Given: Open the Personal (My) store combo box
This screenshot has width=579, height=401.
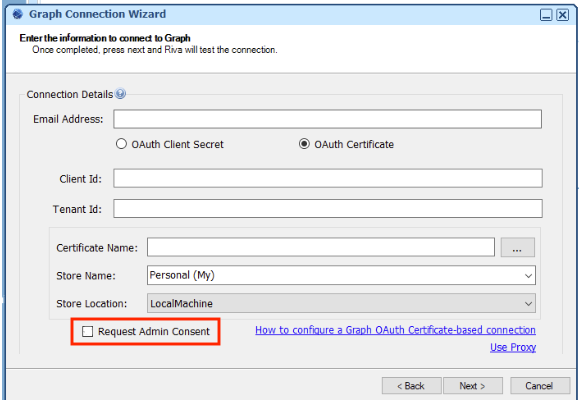Looking at the screenshot, I should [x=341, y=275].
